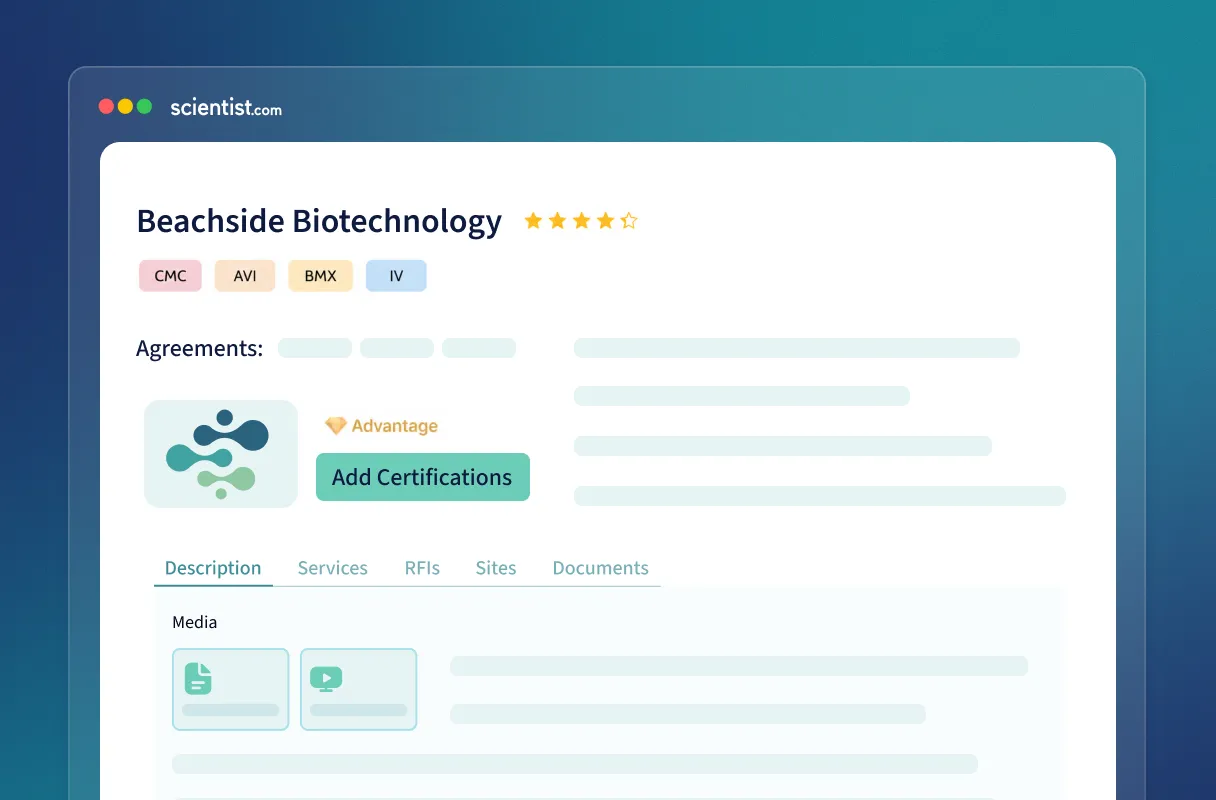Click the empty fifth rating star
The image size is (1216, 800).
tap(629, 221)
